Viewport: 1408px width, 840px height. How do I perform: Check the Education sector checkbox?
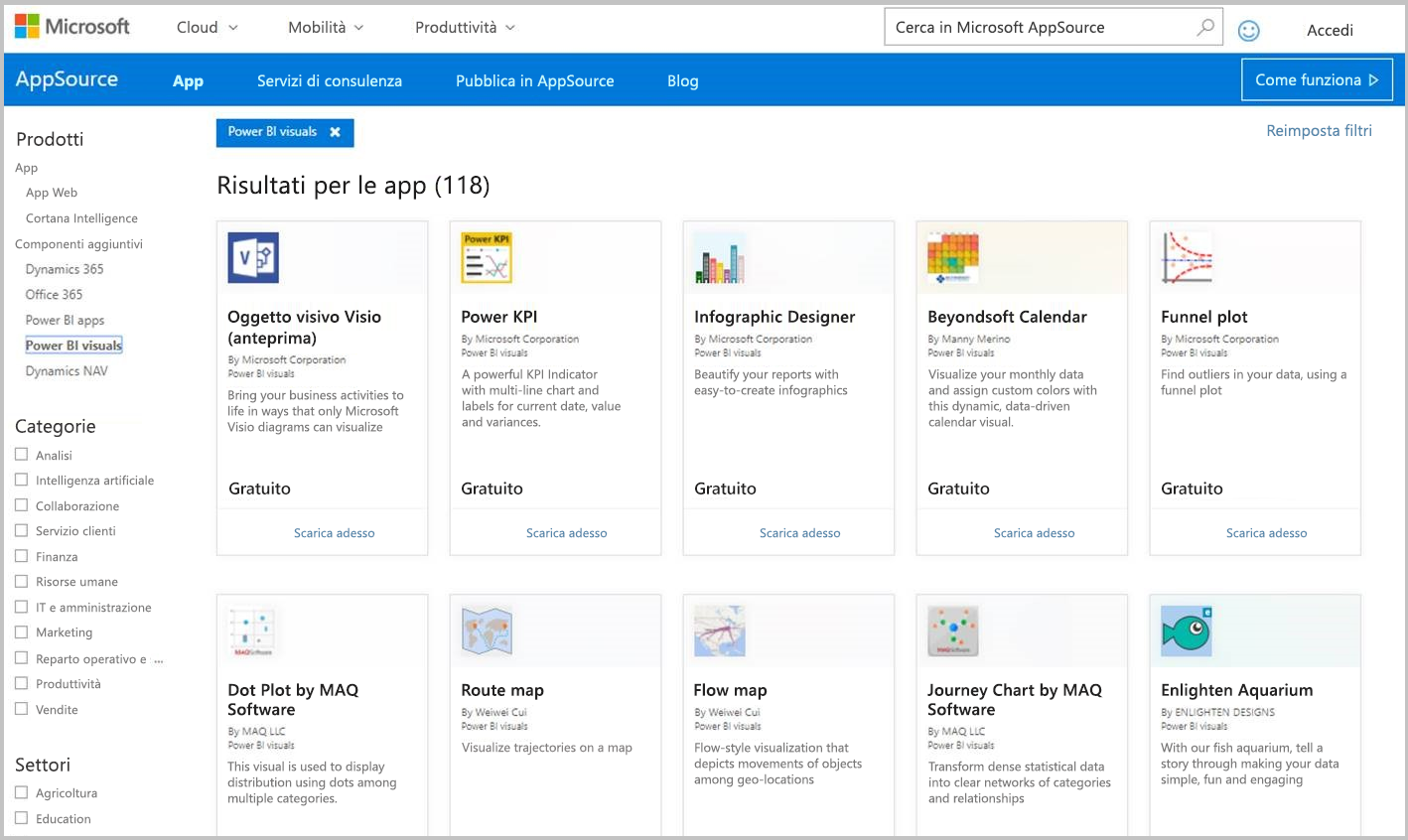22,818
